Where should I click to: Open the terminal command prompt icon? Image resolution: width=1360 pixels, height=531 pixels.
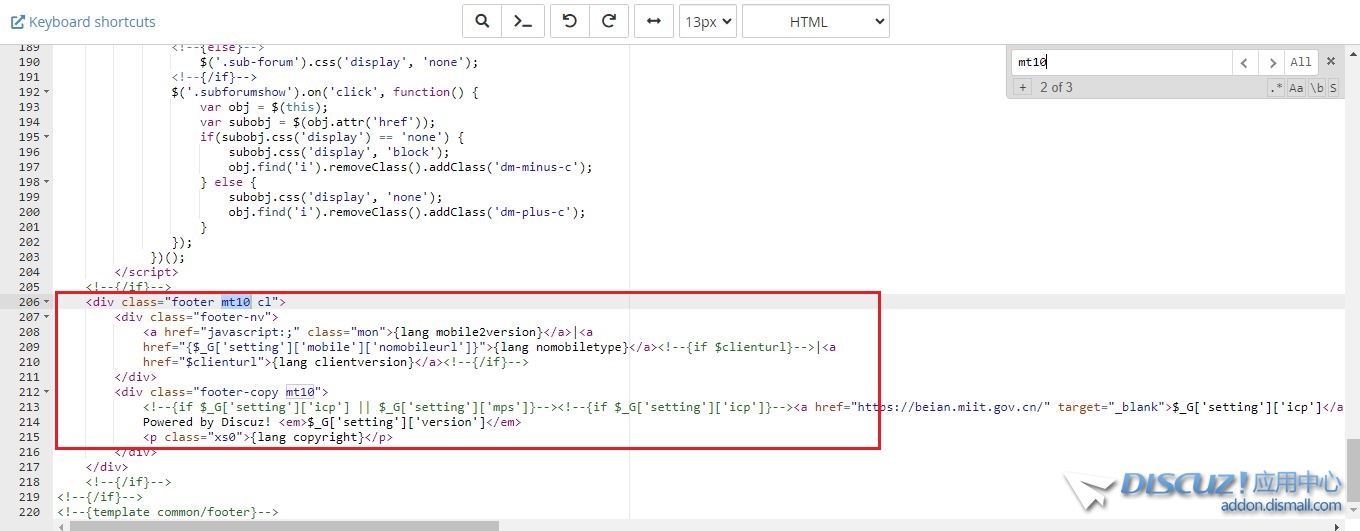[x=523, y=21]
